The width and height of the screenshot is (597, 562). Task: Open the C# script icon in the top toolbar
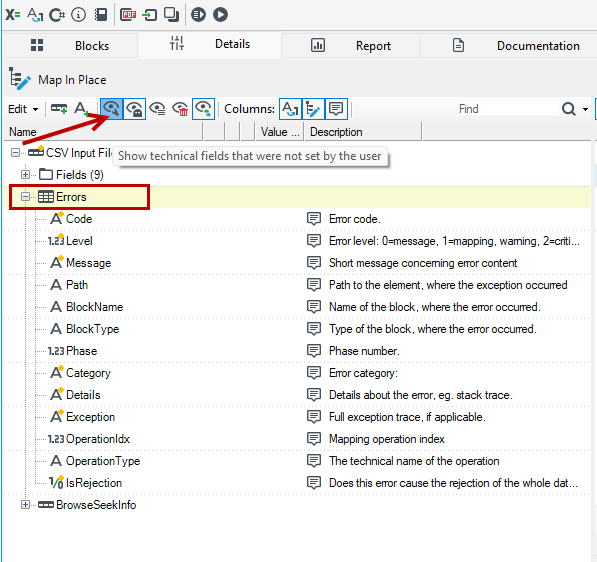click(x=57, y=15)
